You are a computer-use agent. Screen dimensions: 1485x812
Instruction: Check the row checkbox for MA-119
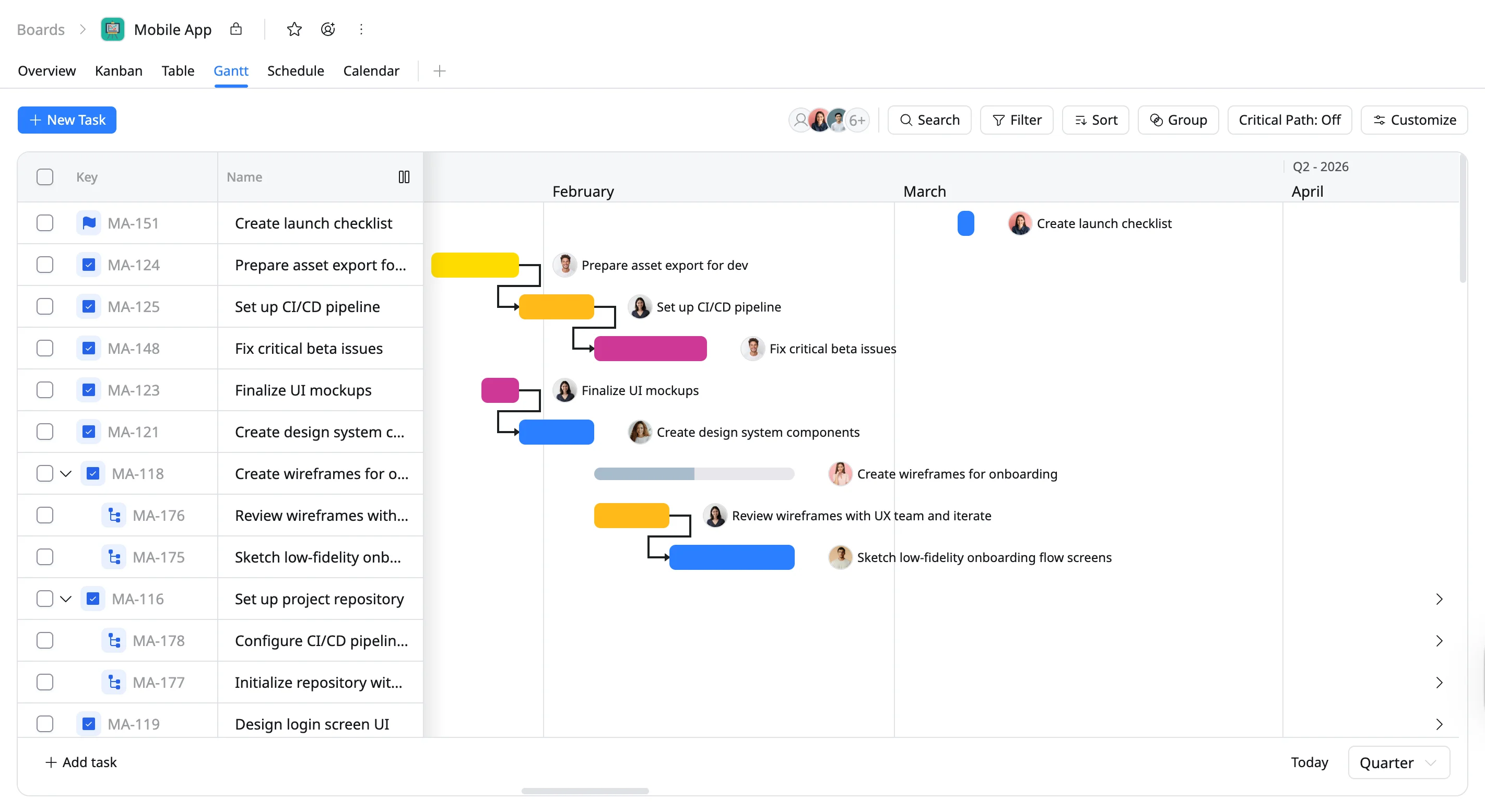[x=45, y=724]
